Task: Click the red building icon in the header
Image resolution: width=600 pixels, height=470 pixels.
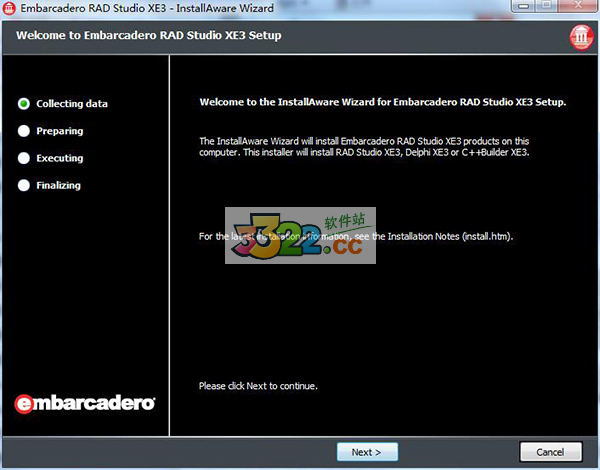Action: pyautogui.click(x=581, y=37)
